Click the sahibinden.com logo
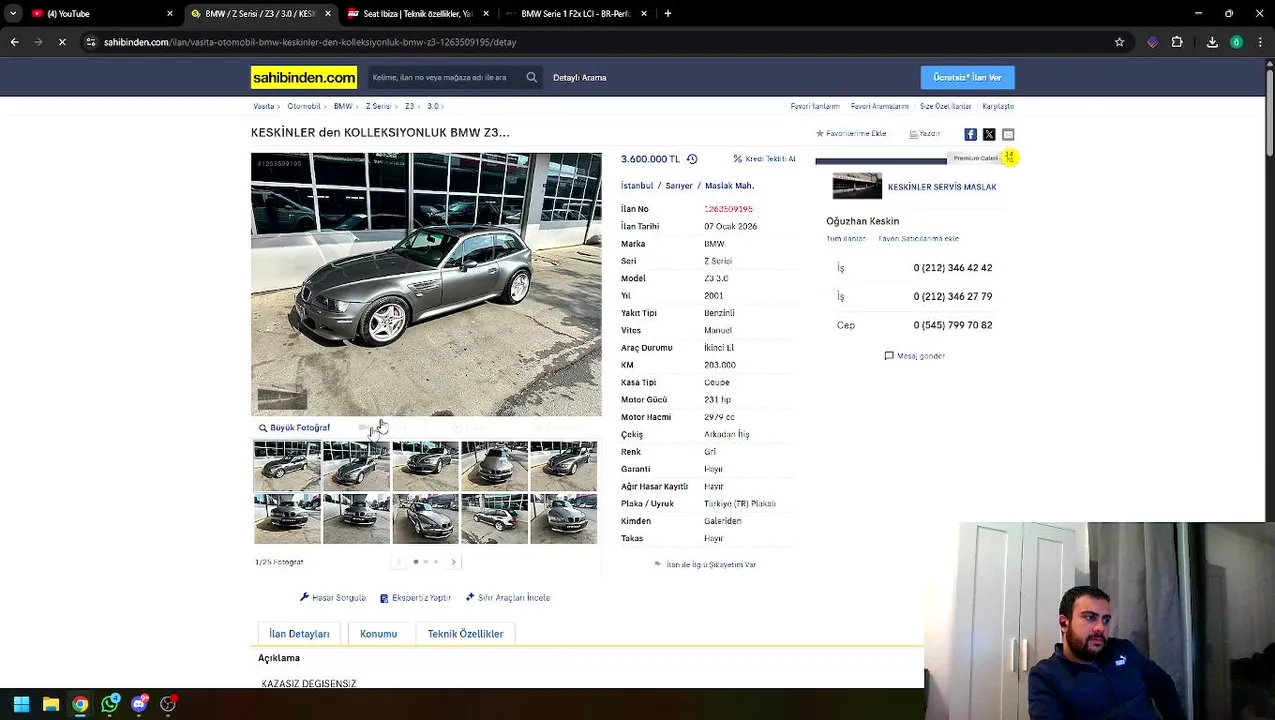 pos(304,77)
